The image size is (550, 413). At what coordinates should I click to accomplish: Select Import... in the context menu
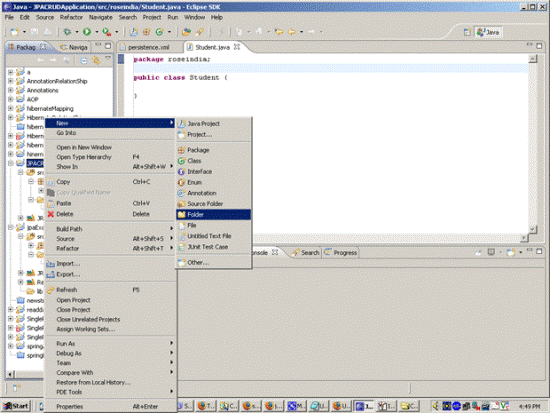pyautogui.click(x=110, y=264)
